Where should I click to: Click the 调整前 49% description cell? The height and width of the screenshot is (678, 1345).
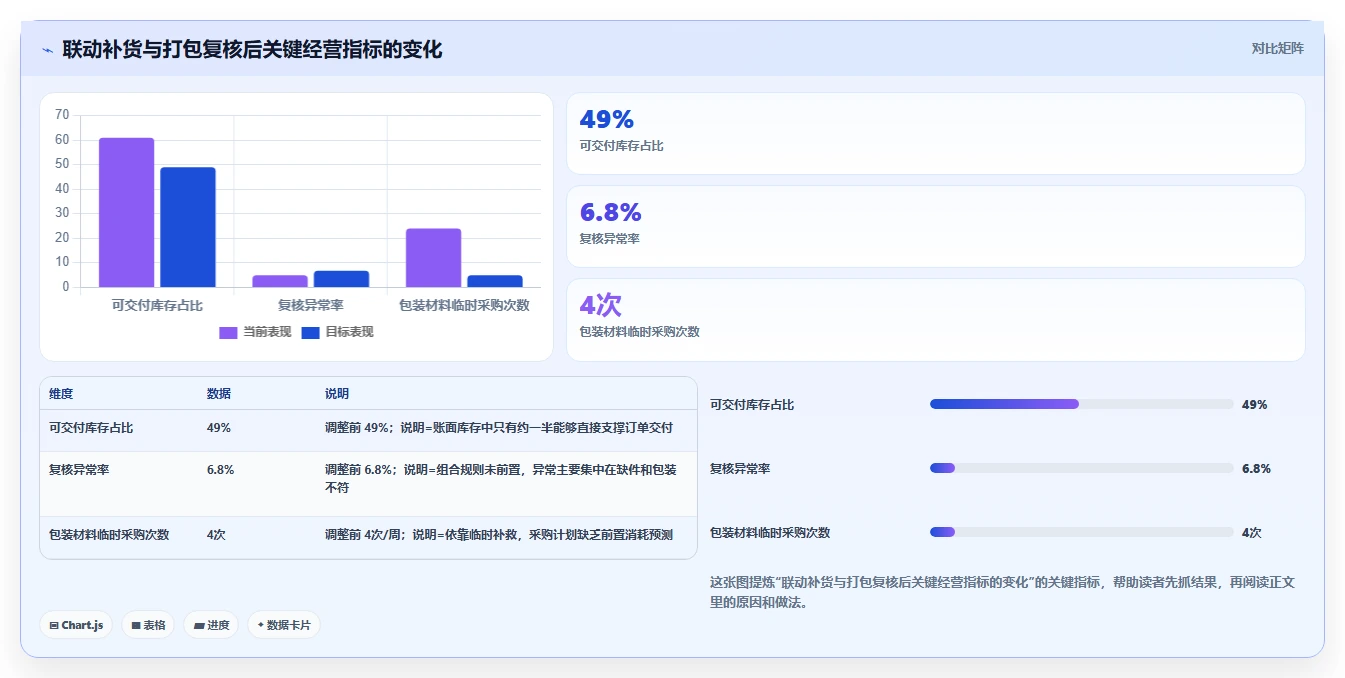point(499,428)
